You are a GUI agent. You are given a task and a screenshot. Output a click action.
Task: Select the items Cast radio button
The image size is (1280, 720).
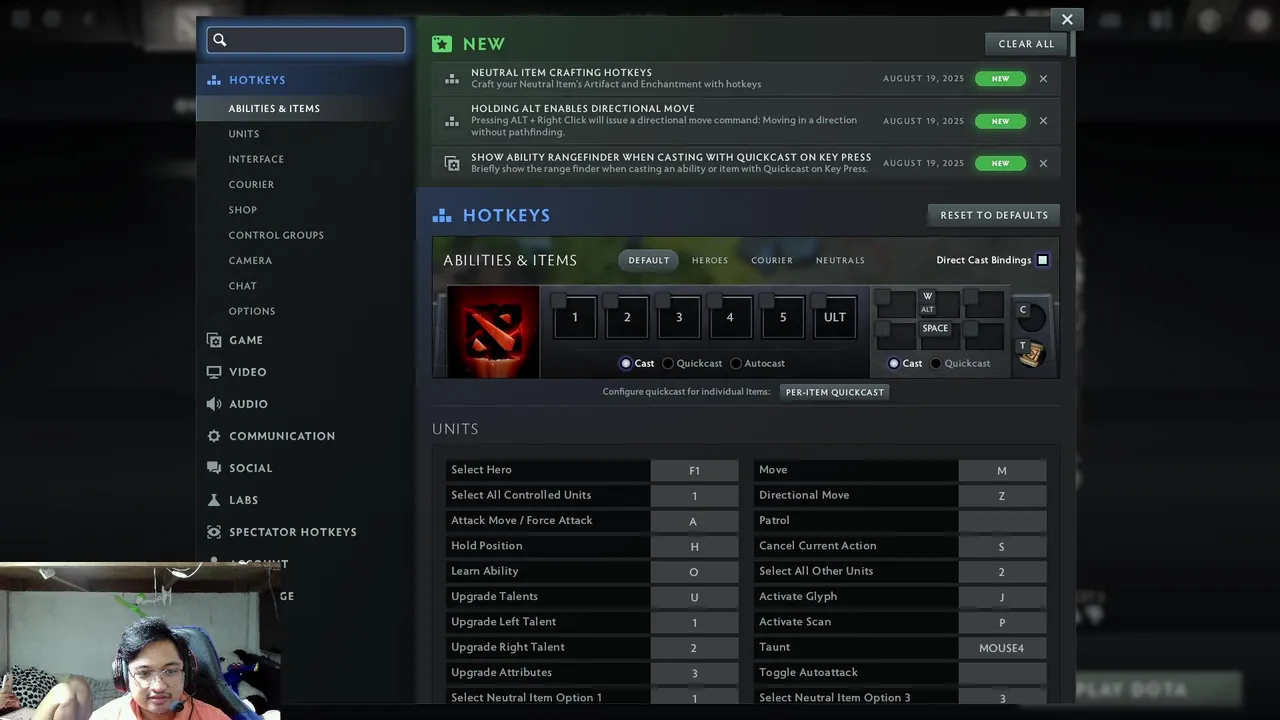894,364
